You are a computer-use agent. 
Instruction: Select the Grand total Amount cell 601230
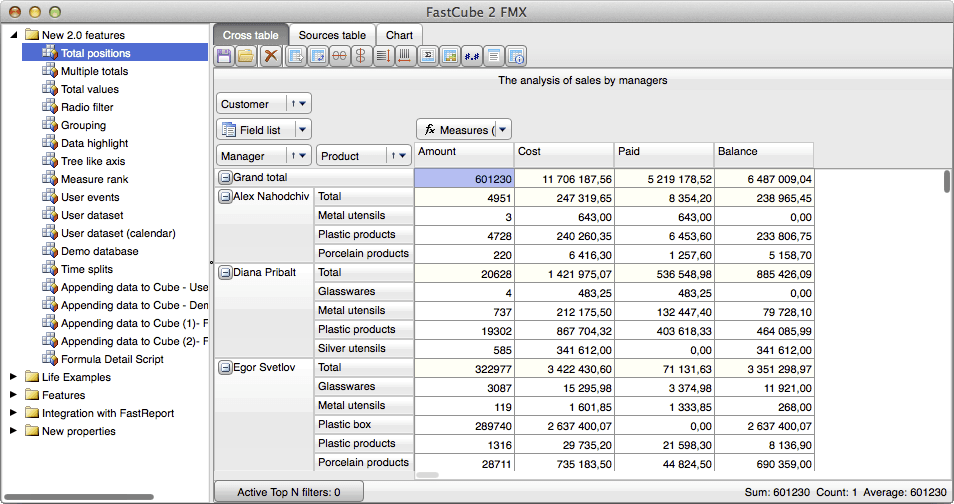tap(464, 178)
